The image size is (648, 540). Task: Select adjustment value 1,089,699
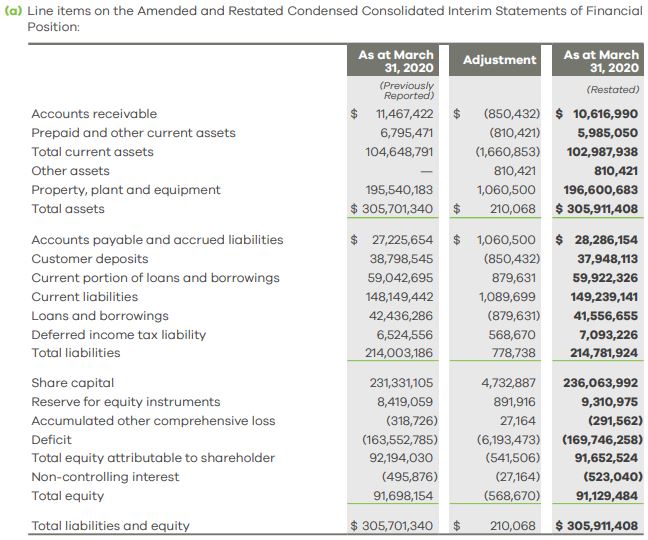pyautogui.click(x=507, y=297)
